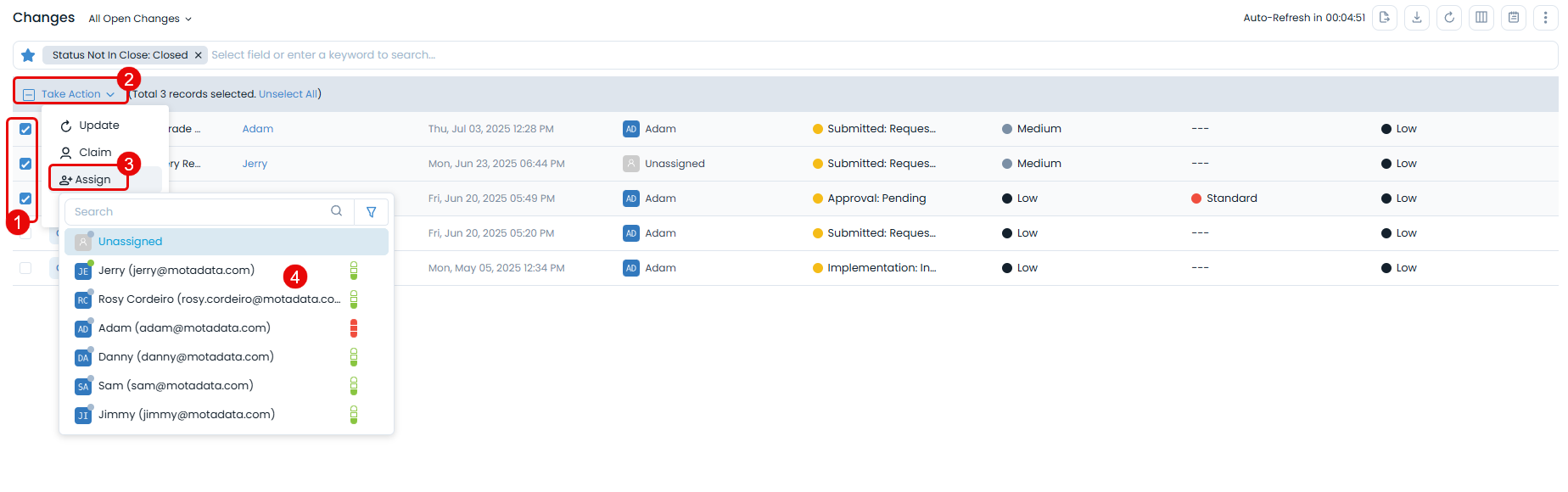Viewport: 1568px width, 492px height.
Task: Click the magnifier icon in technician search
Action: tap(337, 211)
